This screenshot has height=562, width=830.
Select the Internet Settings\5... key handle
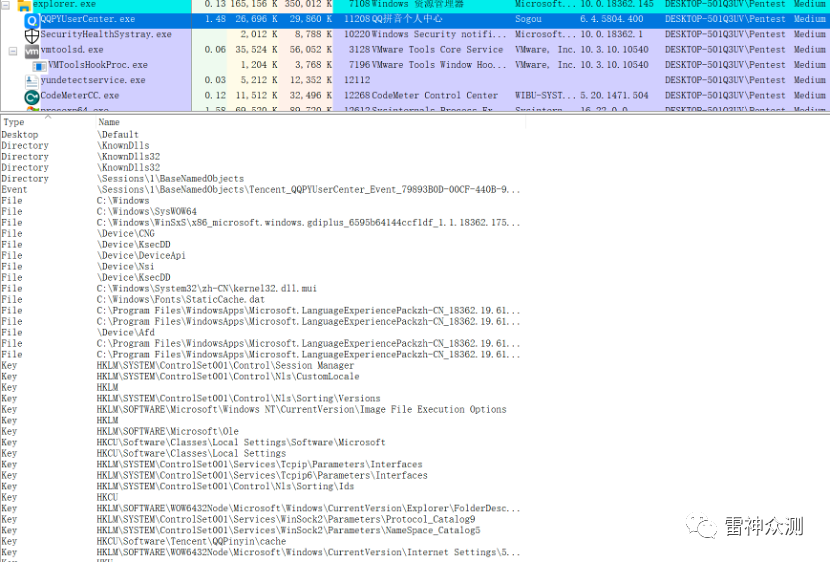point(309,552)
